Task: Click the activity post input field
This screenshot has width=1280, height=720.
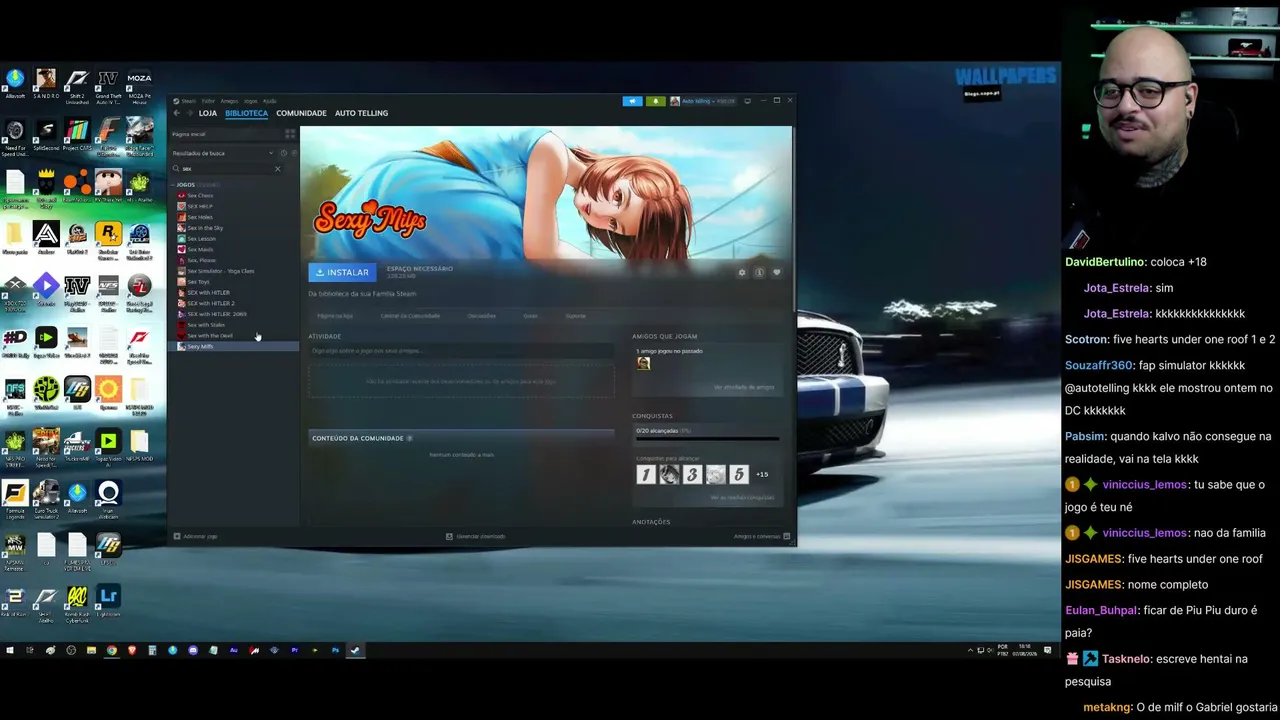Action: point(461,350)
